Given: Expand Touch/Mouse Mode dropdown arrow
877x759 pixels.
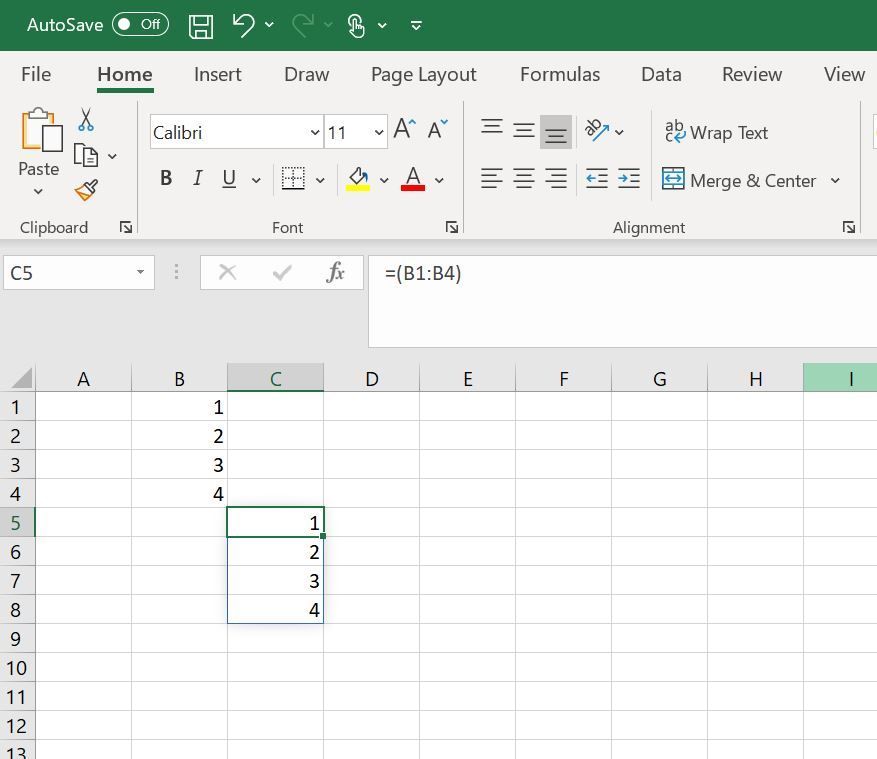Looking at the screenshot, I should tap(382, 25).
